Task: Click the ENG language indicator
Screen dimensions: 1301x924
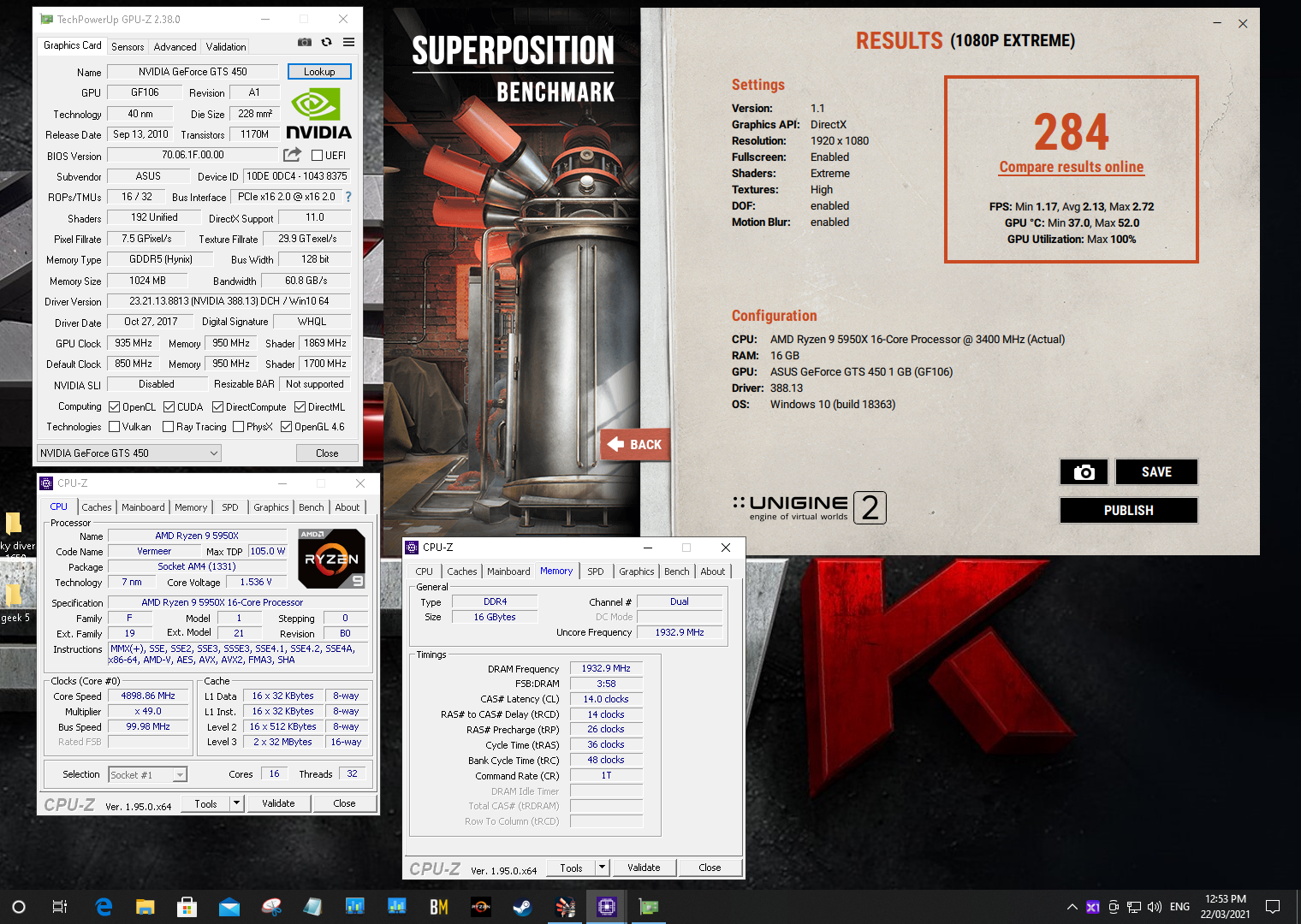Action: pyautogui.click(x=1179, y=907)
